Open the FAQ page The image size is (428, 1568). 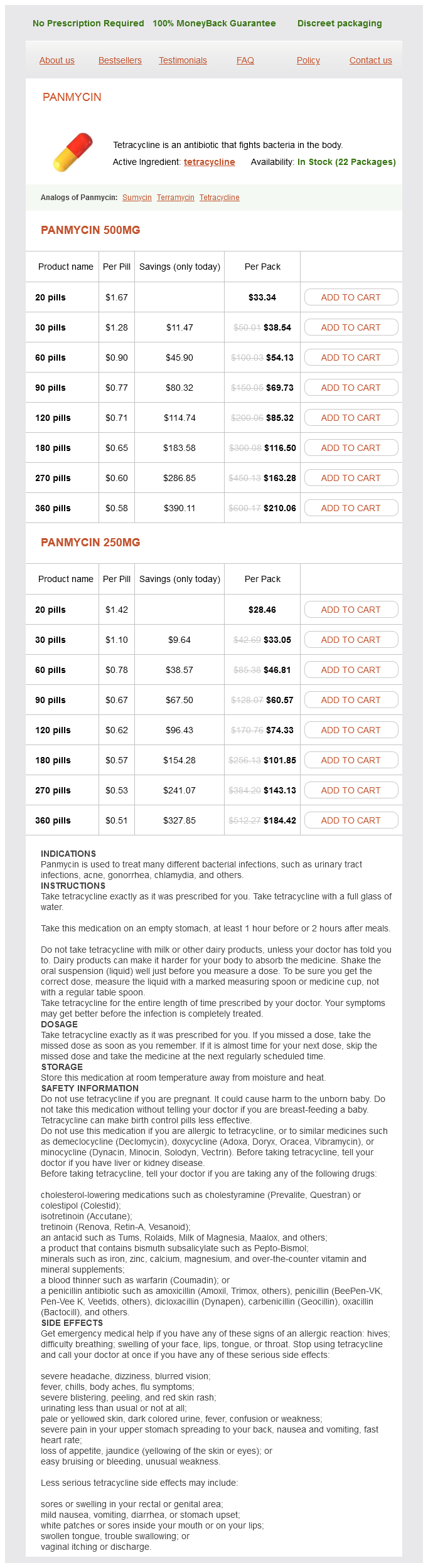(x=245, y=60)
